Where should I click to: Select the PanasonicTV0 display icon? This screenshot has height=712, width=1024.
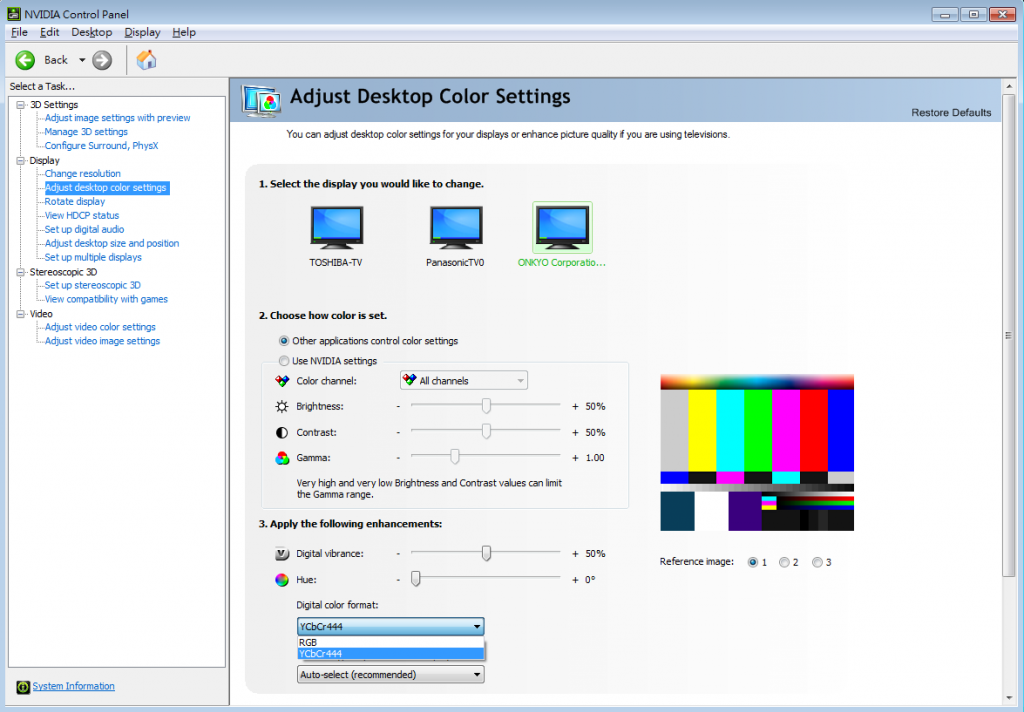tap(456, 228)
